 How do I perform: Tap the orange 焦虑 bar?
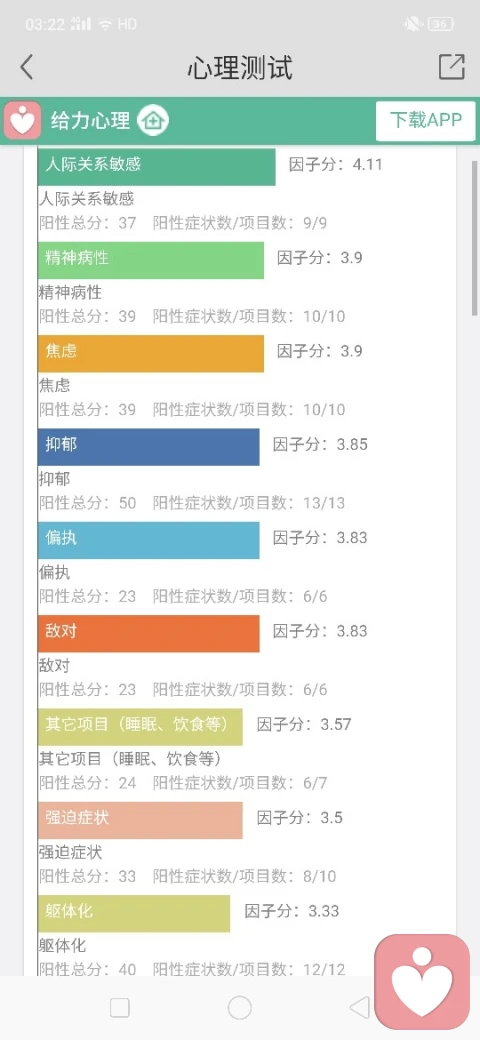point(151,354)
